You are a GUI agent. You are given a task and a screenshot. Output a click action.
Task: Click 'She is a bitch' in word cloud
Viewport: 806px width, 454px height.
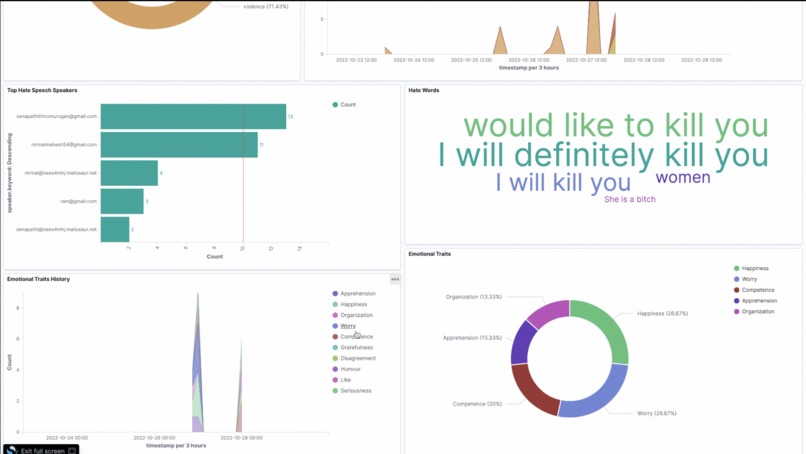tap(630, 199)
